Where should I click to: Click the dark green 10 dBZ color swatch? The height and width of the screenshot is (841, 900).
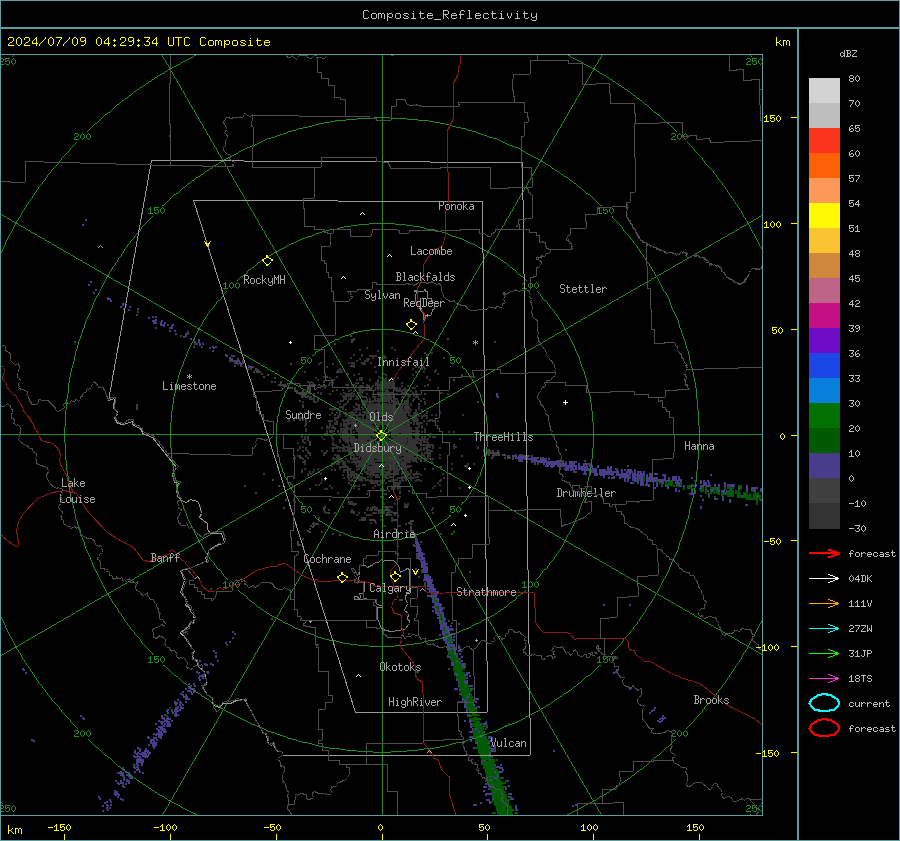tap(824, 440)
